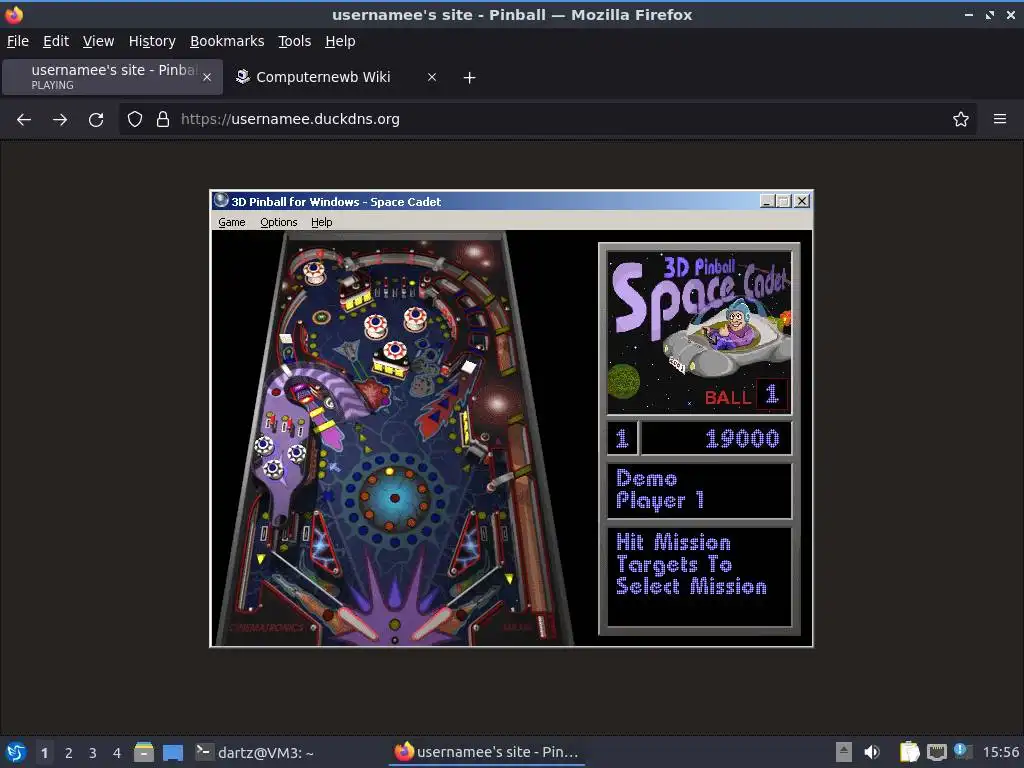The width and height of the screenshot is (1024, 768).
Task: Go back with the browser back arrow
Action: pyautogui.click(x=24, y=120)
